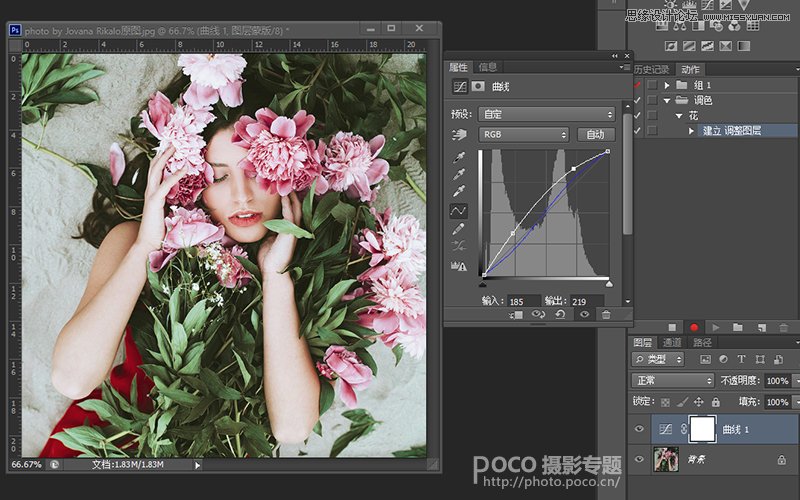Screen dimensions: 800x500
Task: Expand the 建立 调整图层 step
Action: point(691,131)
